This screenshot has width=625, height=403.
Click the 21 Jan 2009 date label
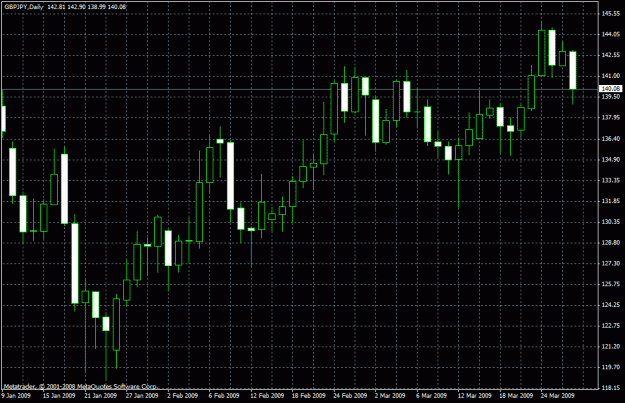100,396
